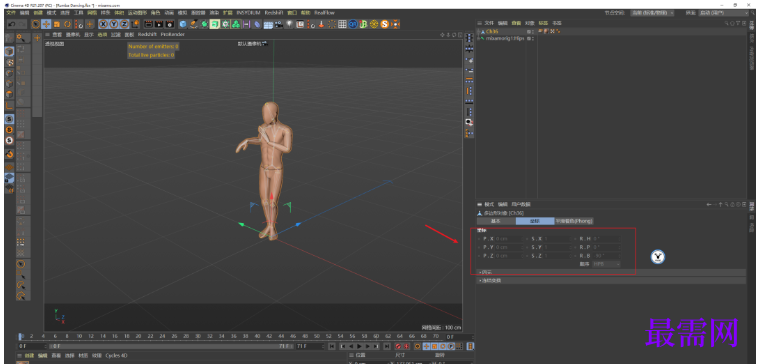Image resolution: width=757 pixels, height=364 pixels.
Task: Toggle the coordinate system icon
Action: pyautogui.click(x=136, y=24)
